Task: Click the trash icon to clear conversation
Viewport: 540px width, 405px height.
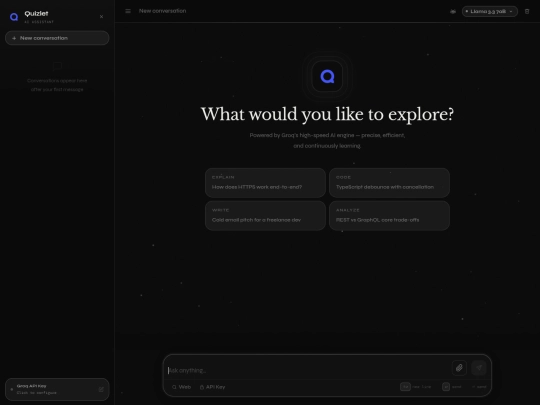Action: (x=527, y=11)
